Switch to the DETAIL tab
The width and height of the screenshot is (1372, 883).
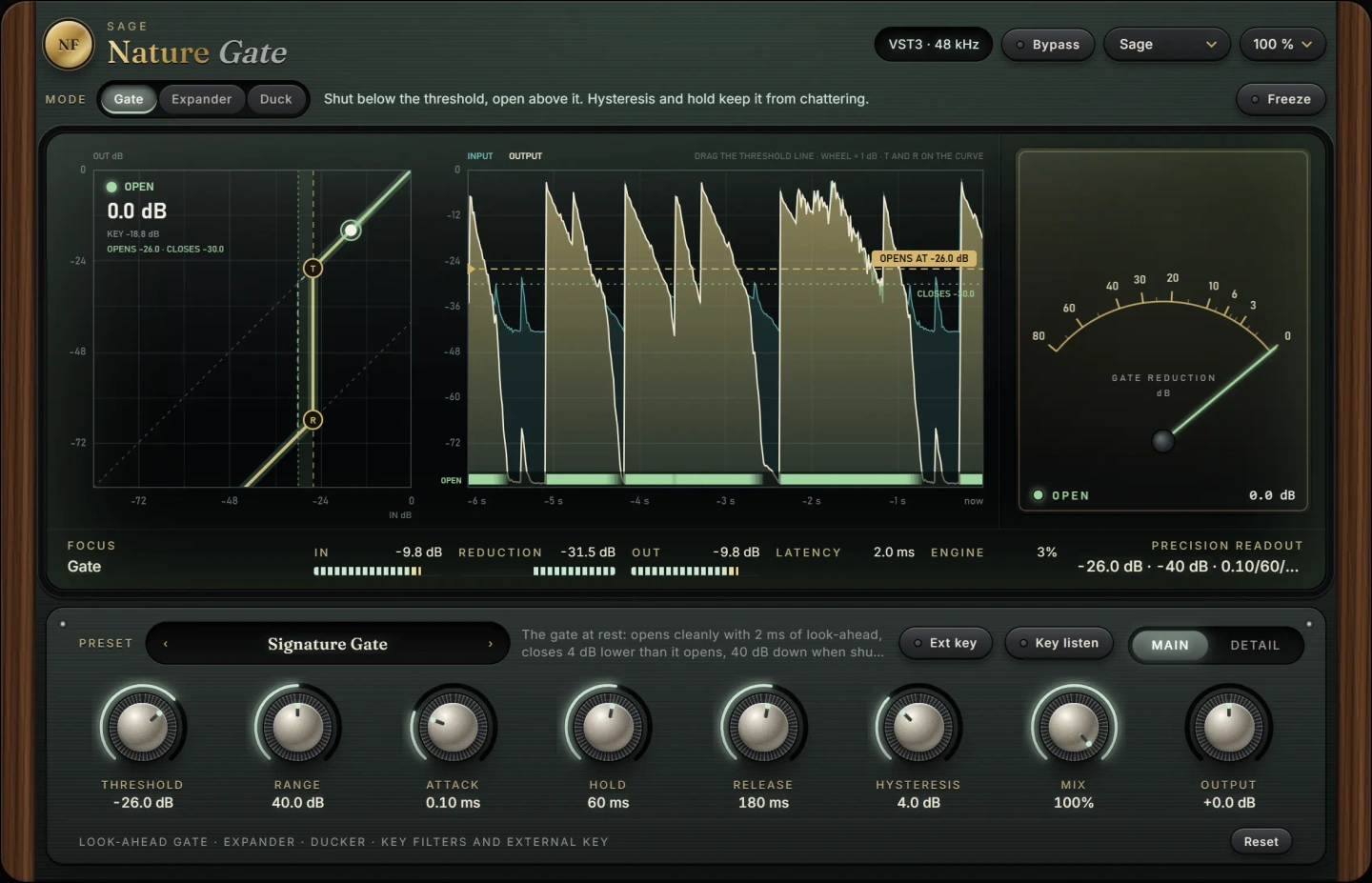[1255, 645]
